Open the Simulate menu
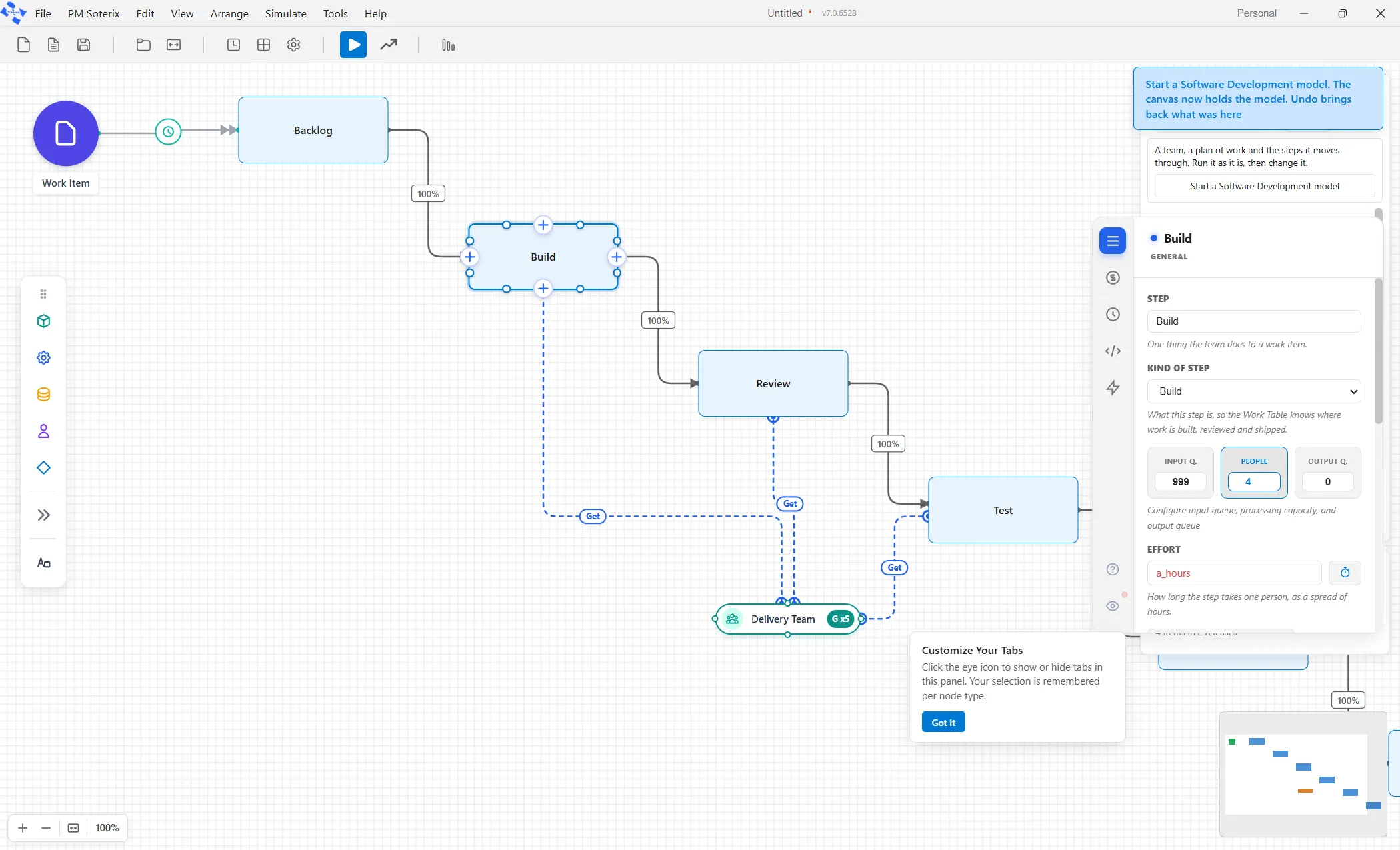1400x850 pixels. [285, 13]
